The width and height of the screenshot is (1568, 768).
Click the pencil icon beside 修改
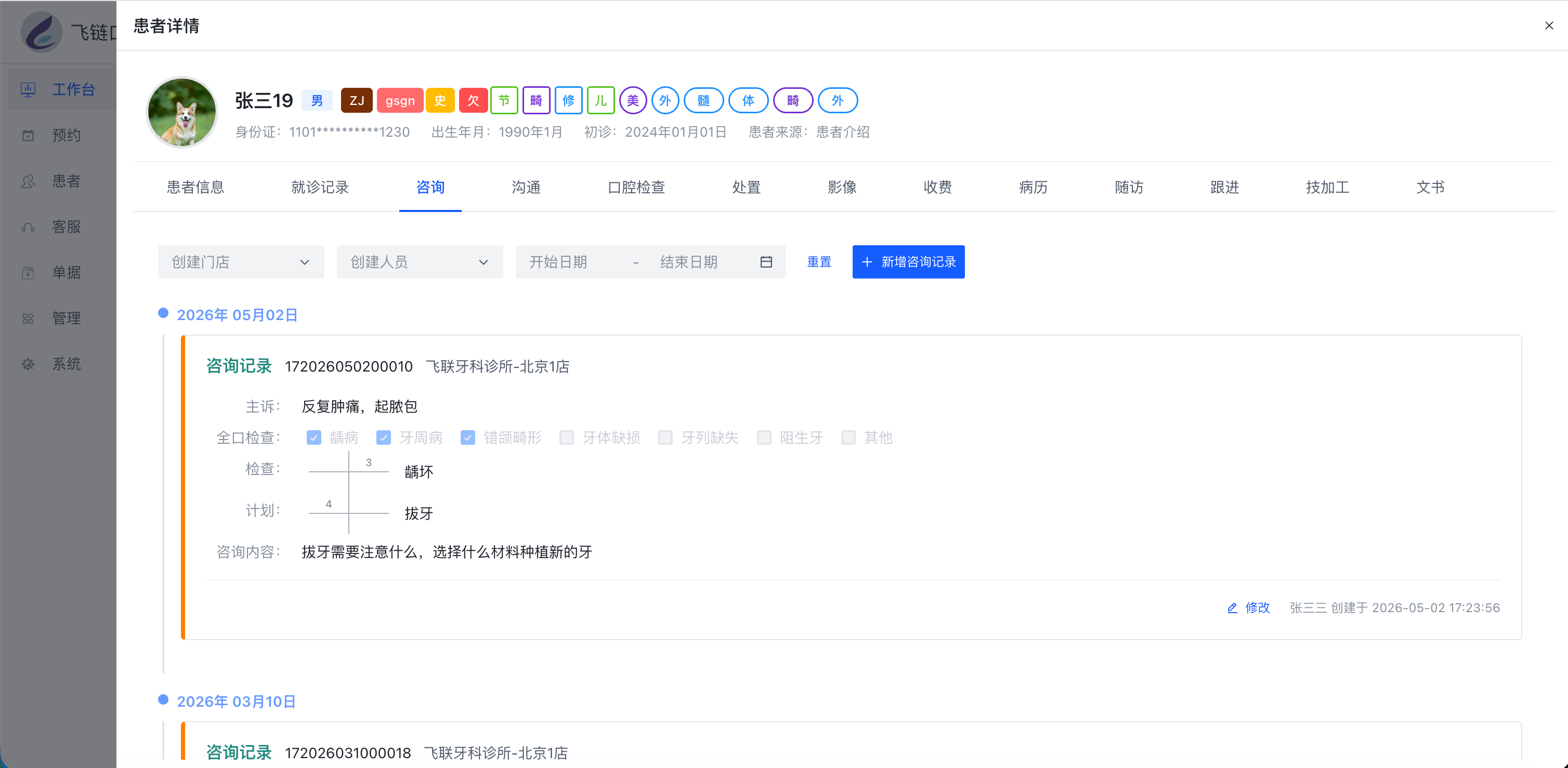point(1232,608)
